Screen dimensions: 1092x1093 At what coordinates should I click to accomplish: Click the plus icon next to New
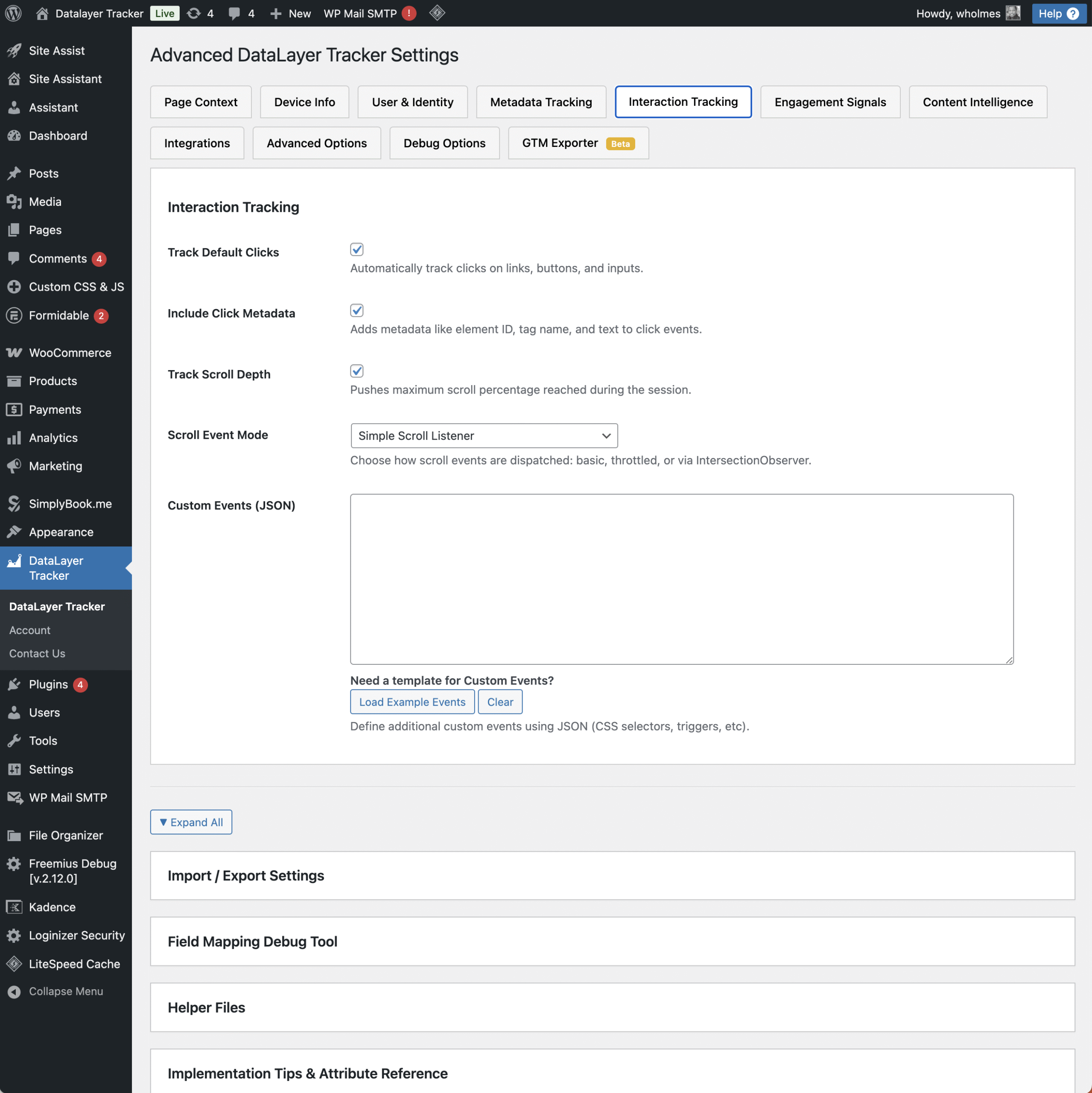tap(275, 14)
